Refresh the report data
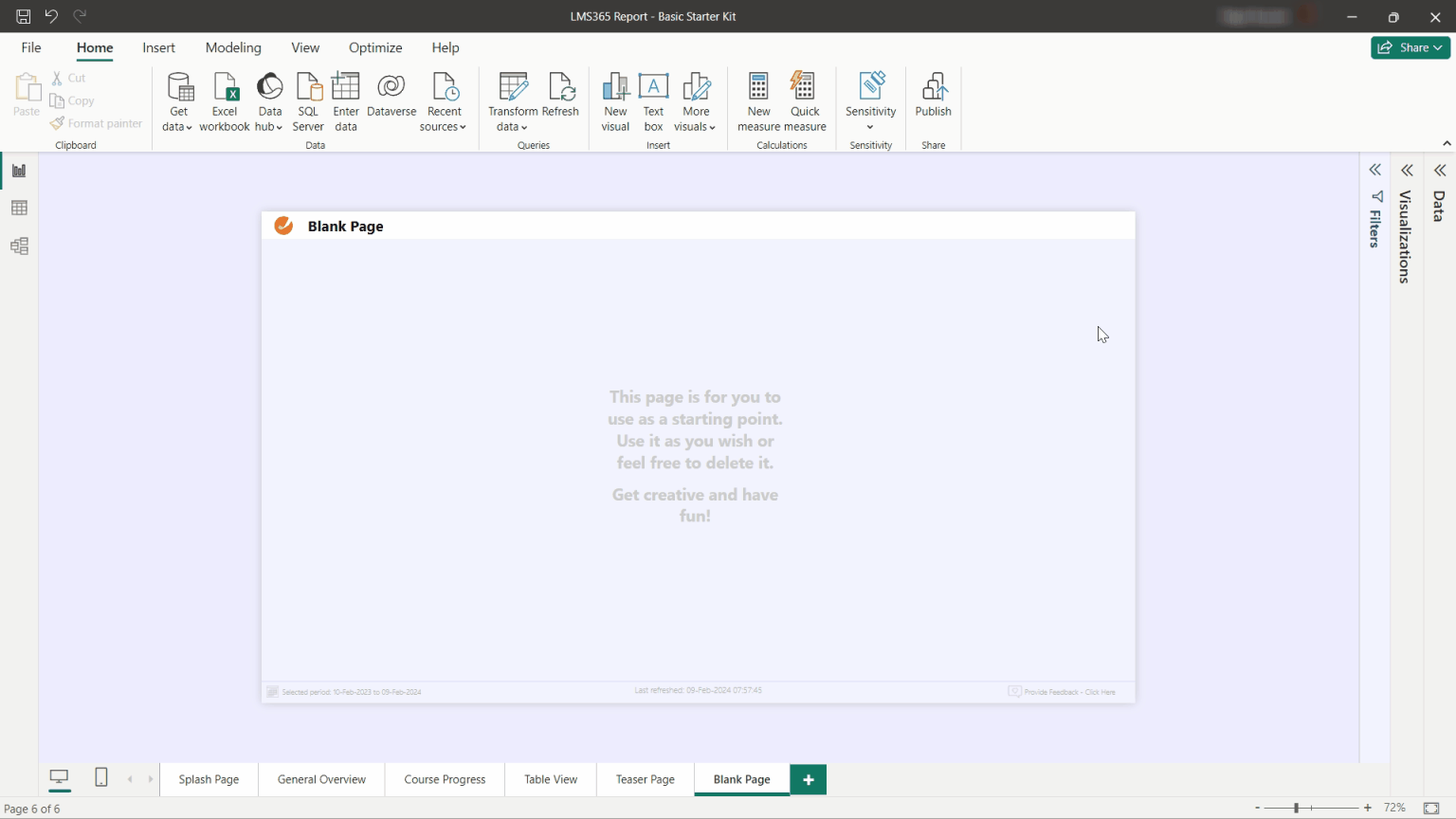Viewport: 1456px width, 819px height. click(560, 96)
